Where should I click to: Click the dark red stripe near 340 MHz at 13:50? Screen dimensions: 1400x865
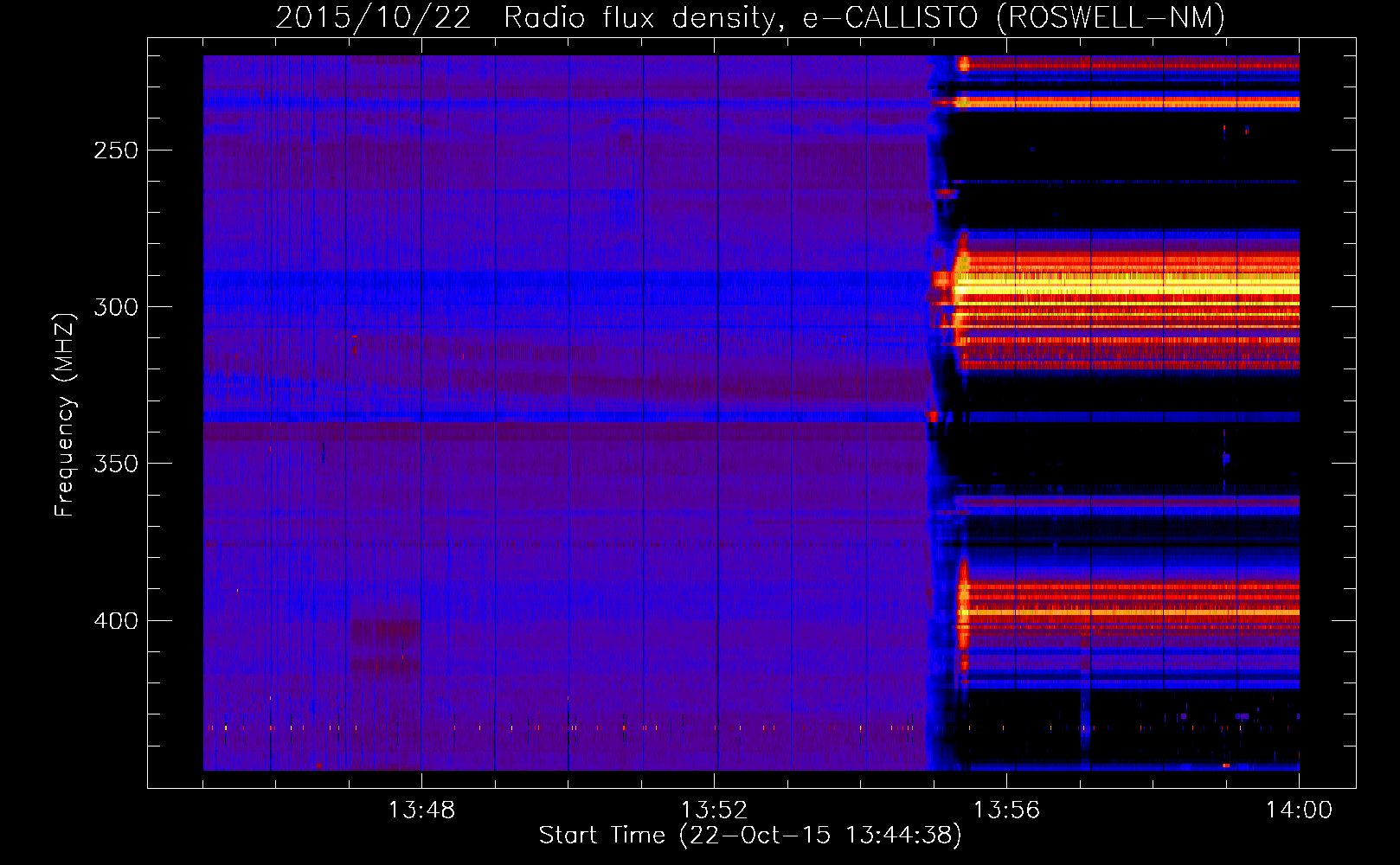pos(568,432)
